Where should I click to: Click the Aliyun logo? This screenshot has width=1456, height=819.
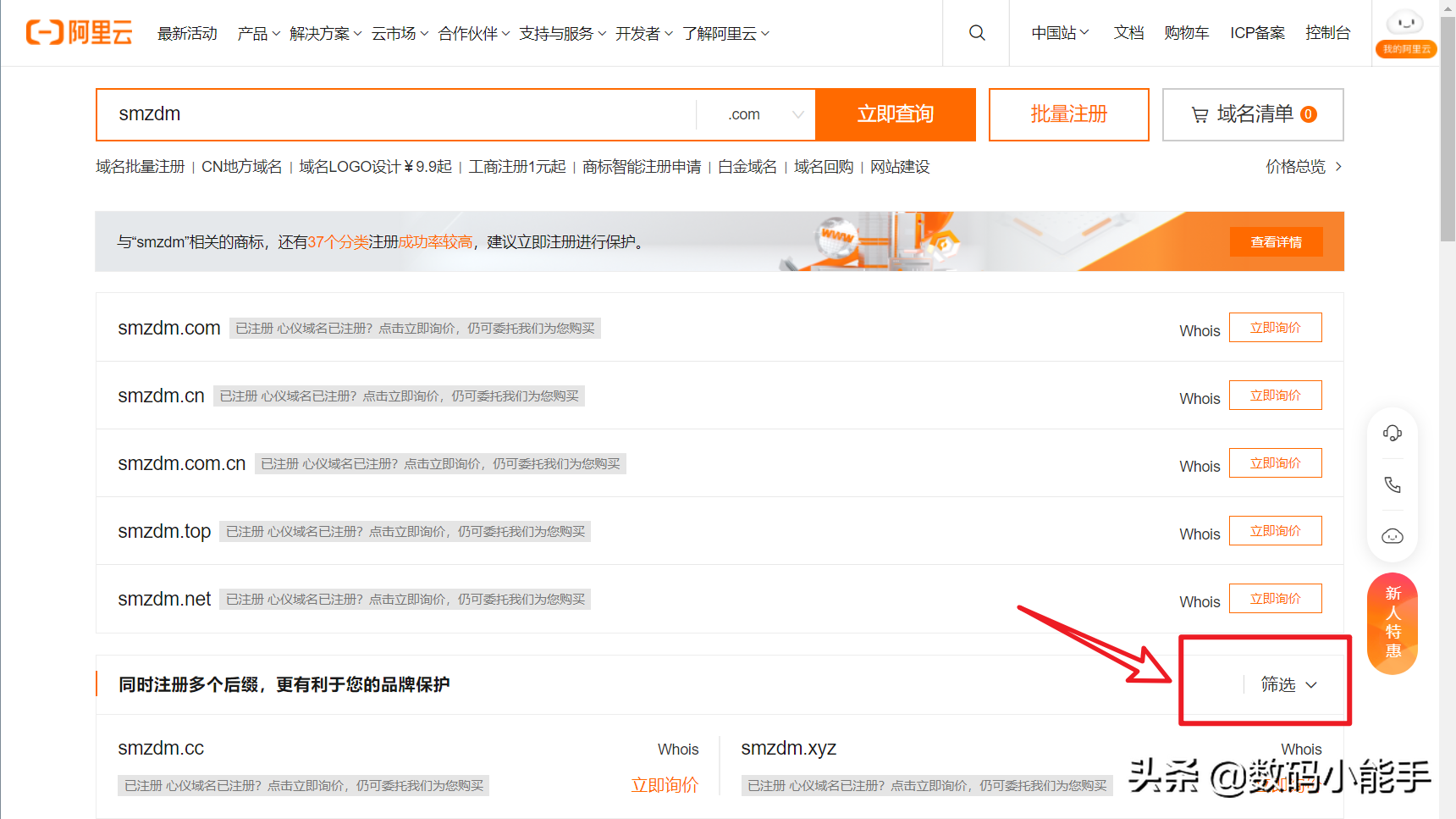coord(80,33)
